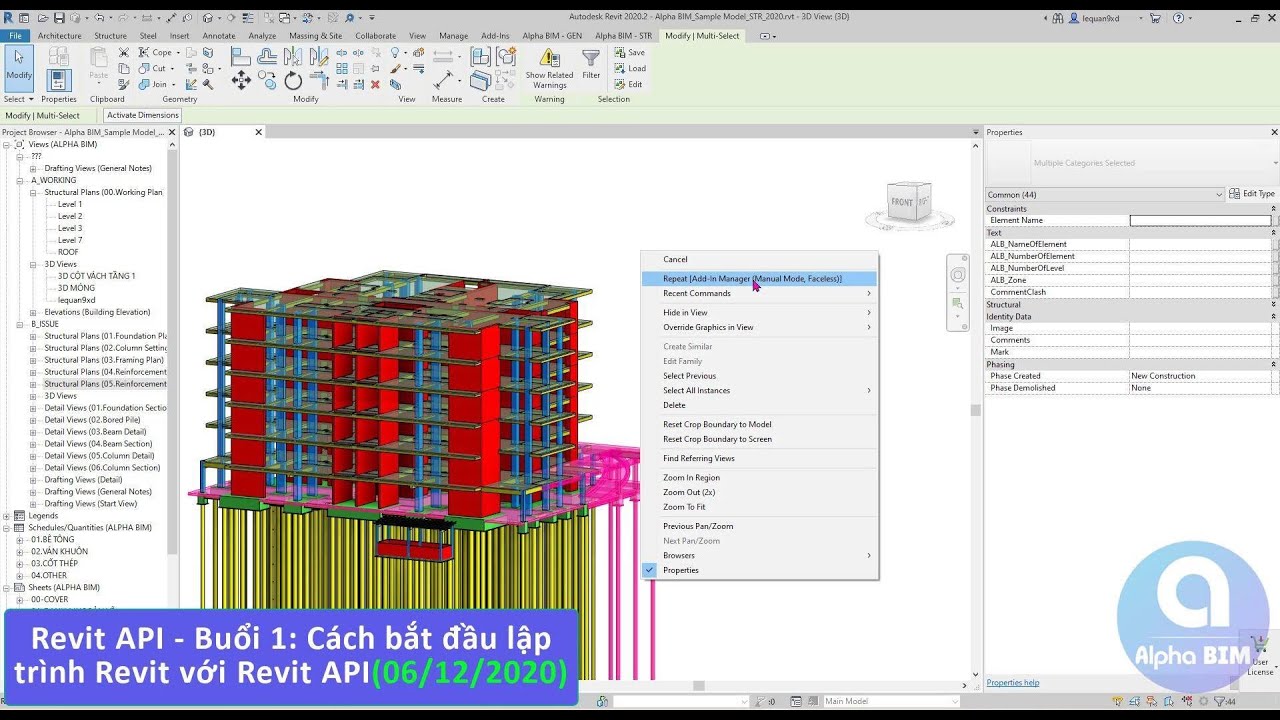Viewport: 1280px width, 720px height.
Task: Click the ViewCube FRONT face
Action: [901, 202]
